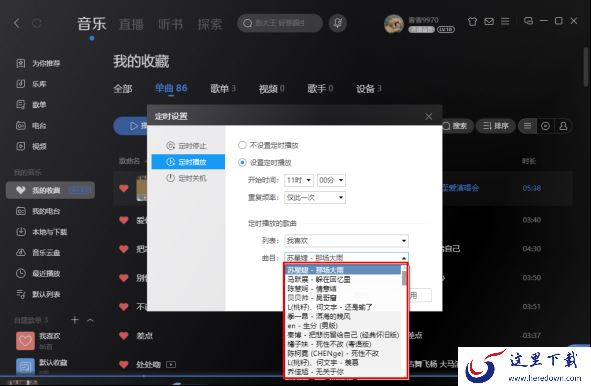
Task: Select the 无关于你 song option
Action: pos(343,372)
